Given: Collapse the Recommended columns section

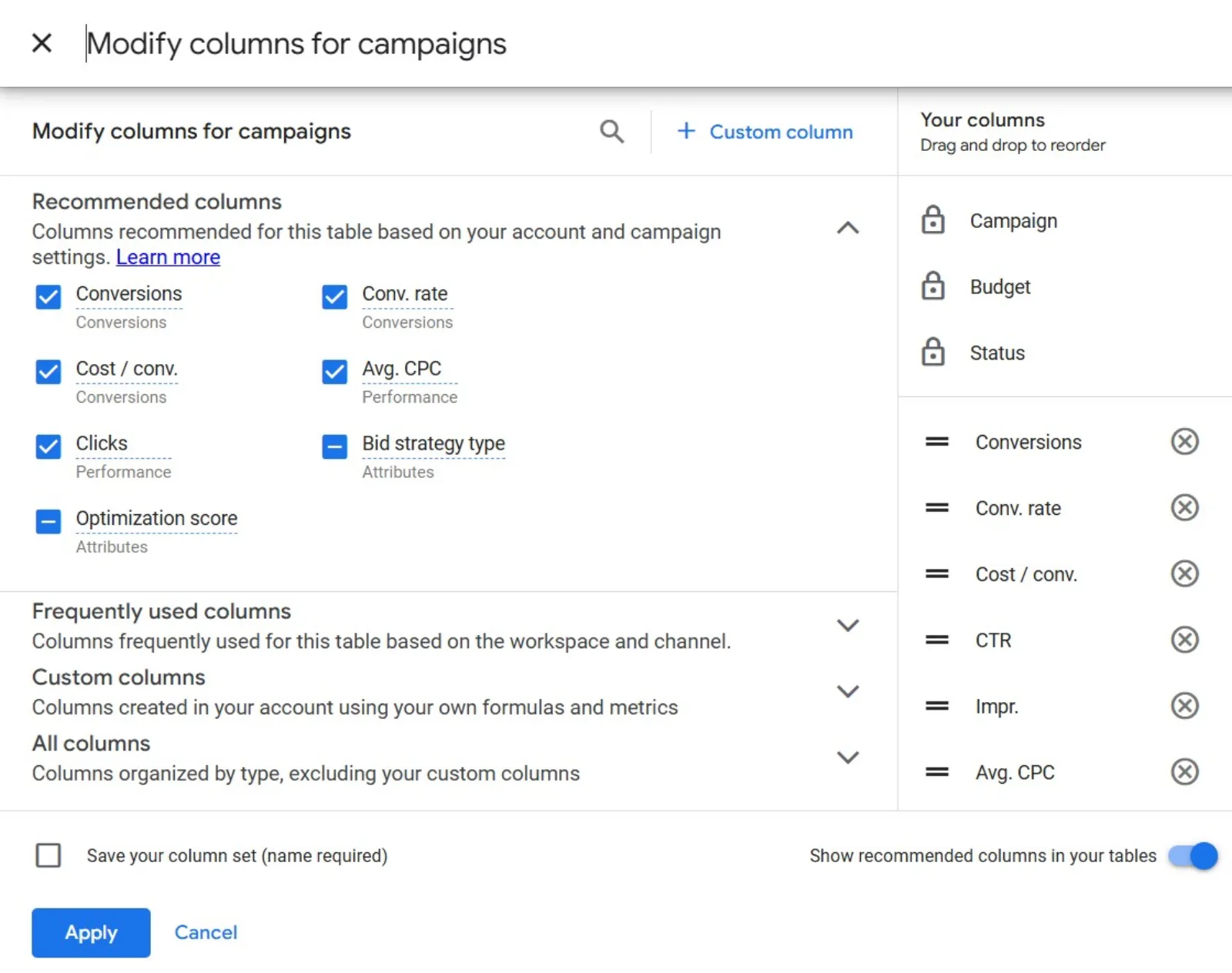Looking at the screenshot, I should (848, 228).
